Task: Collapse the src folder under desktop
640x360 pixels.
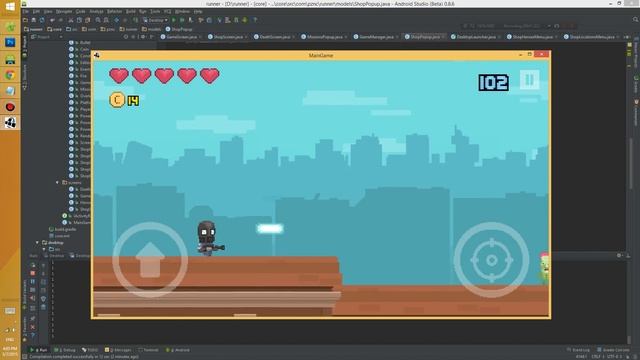Action: [44, 249]
